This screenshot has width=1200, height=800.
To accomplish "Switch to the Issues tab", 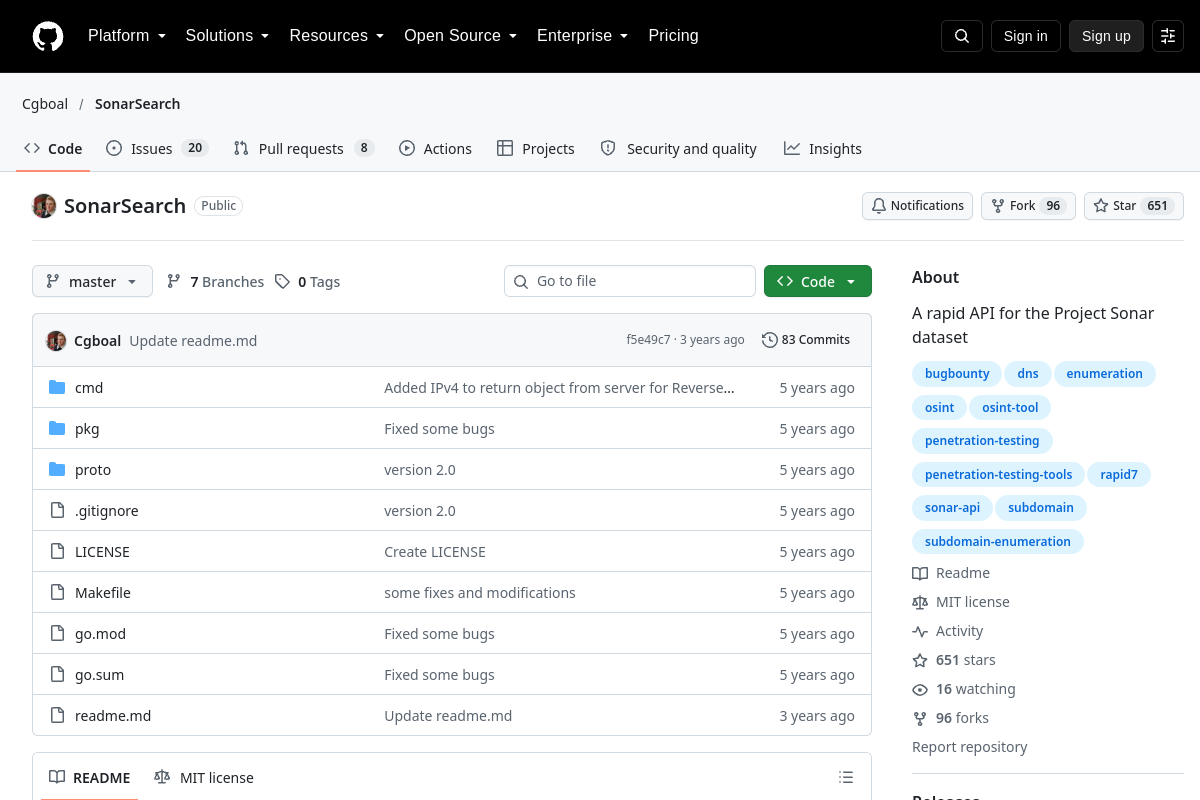I will pyautogui.click(x=157, y=149).
